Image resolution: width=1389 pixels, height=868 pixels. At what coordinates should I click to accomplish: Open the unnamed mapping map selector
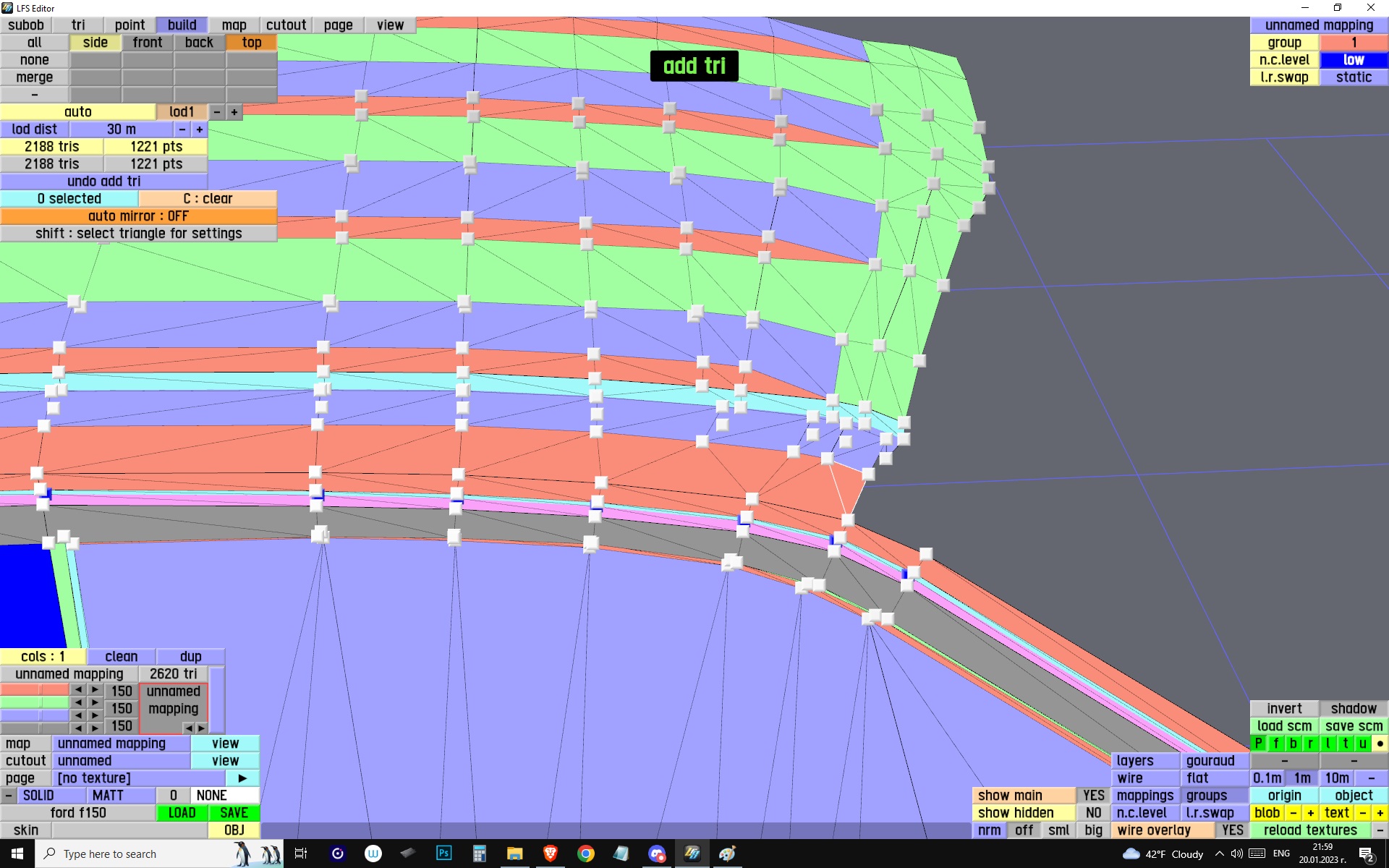pyautogui.click(x=121, y=743)
